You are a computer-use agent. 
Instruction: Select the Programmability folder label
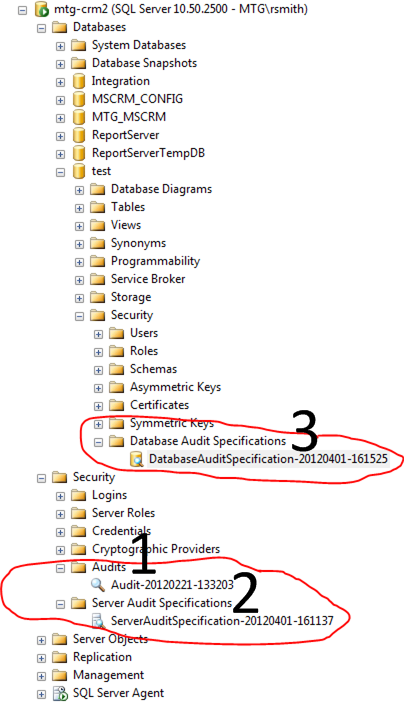(155, 261)
